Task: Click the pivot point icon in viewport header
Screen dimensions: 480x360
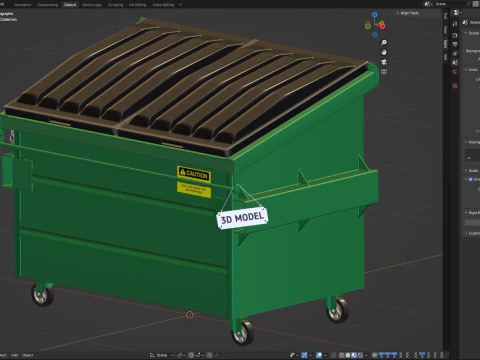Action: [x=180, y=355]
